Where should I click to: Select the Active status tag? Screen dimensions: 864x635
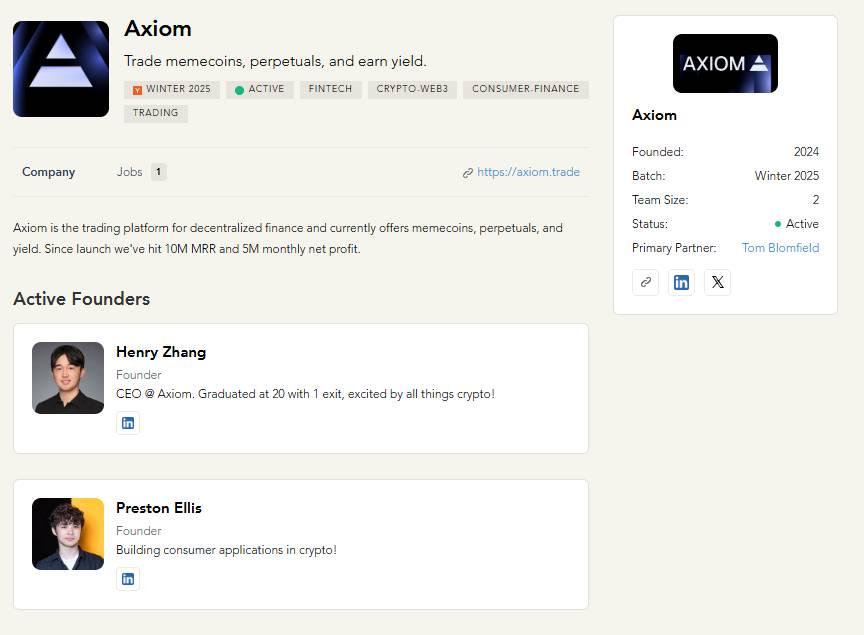pyautogui.click(x=260, y=89)
